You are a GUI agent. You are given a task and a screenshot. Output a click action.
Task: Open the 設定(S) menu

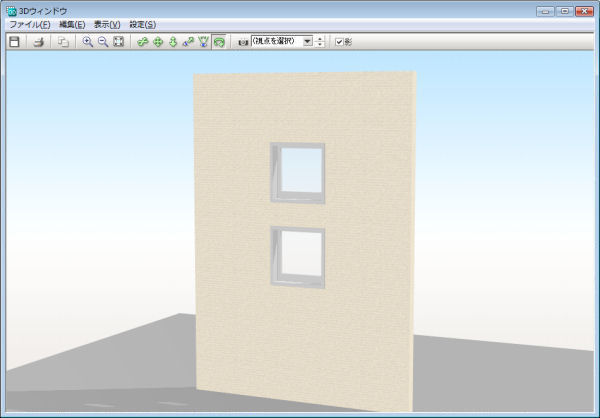click(x=143, y=24)
